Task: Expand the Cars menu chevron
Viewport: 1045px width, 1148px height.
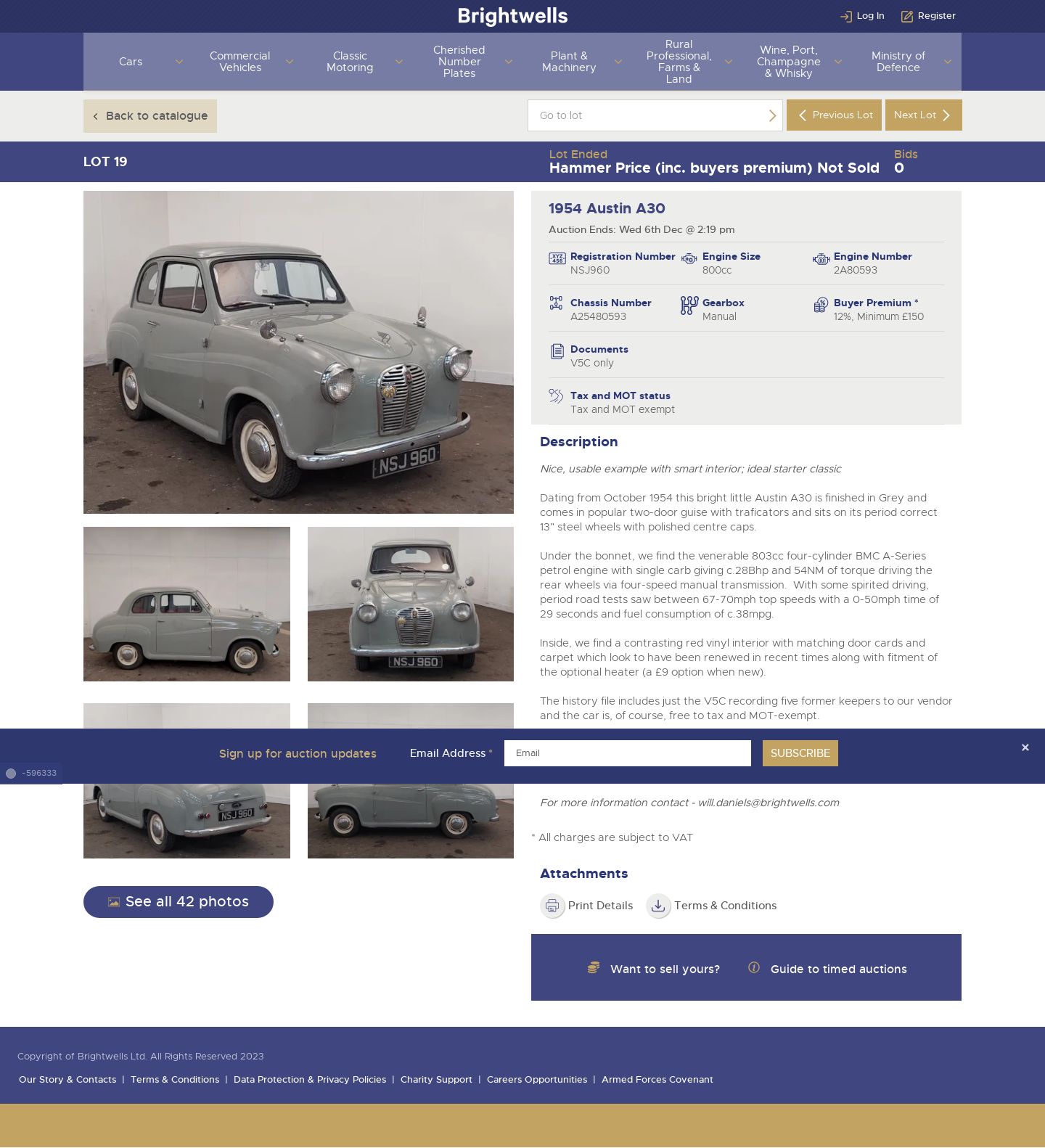Action: 179,62
